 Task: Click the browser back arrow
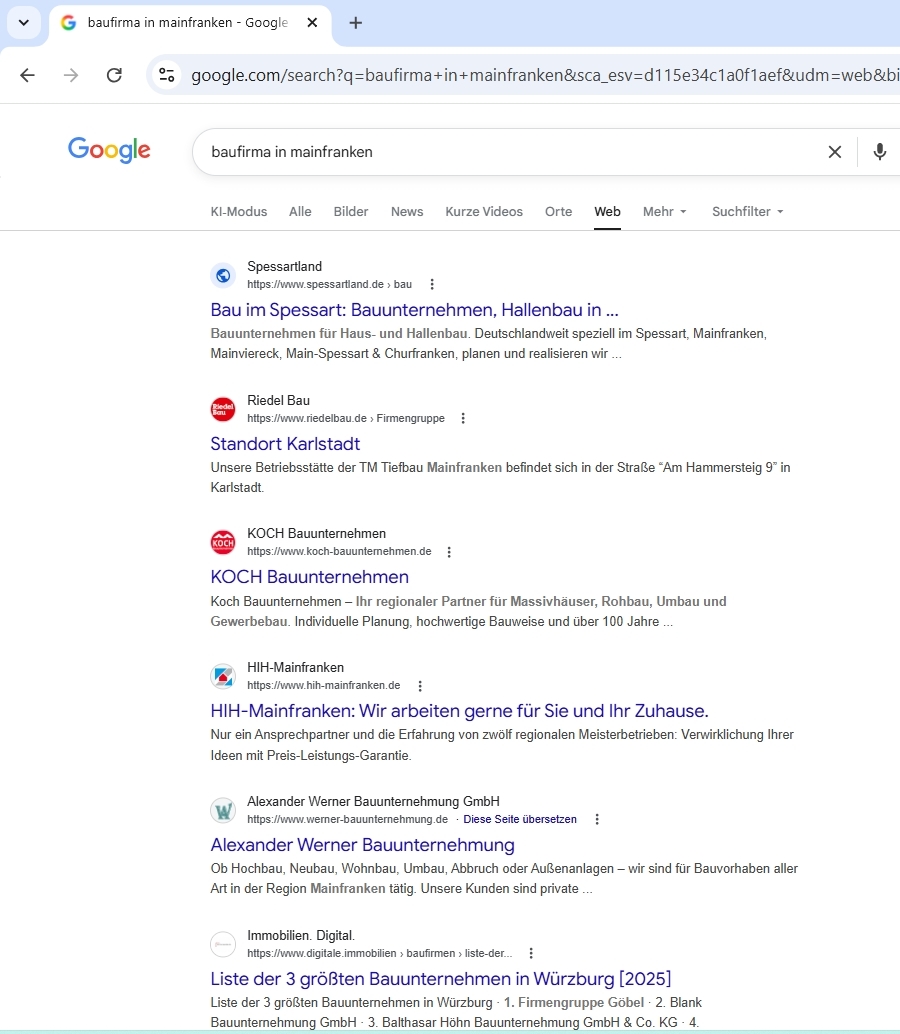(27, 75)
